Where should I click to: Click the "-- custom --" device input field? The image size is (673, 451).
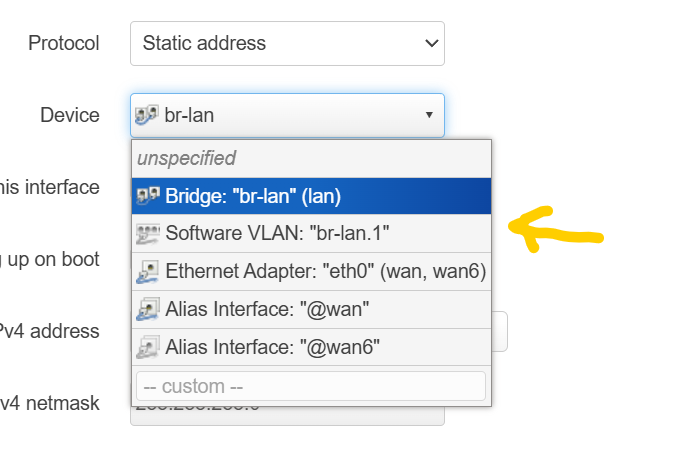[310, 386]
